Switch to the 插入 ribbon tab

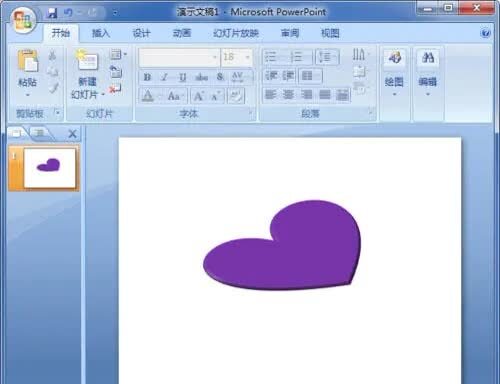(101, 33)
